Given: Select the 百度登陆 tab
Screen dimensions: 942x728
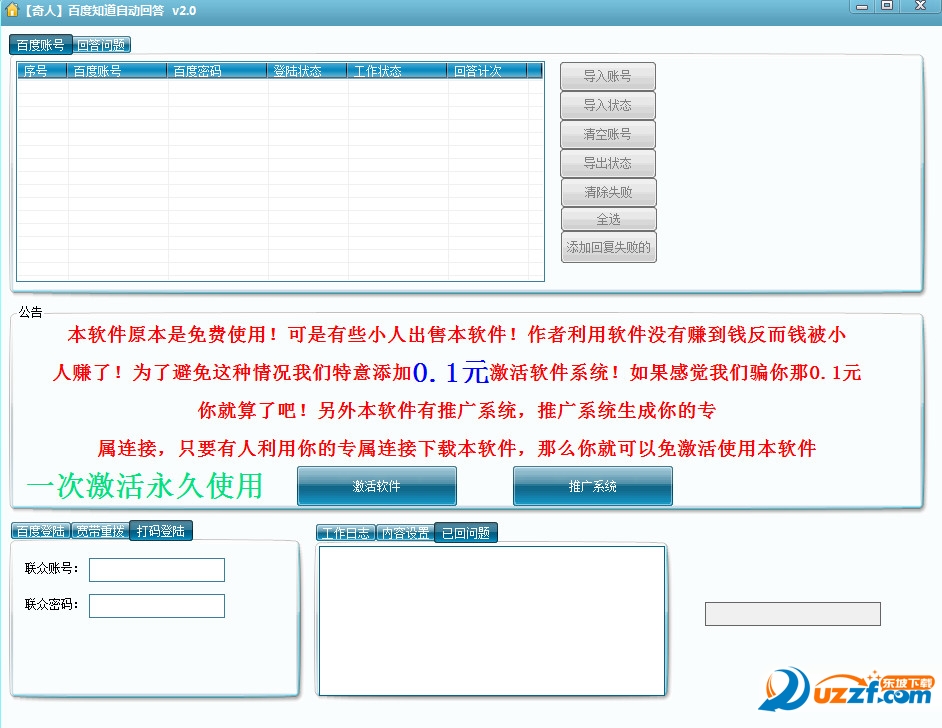Looking at the screenshot, I should coord(41,532).
